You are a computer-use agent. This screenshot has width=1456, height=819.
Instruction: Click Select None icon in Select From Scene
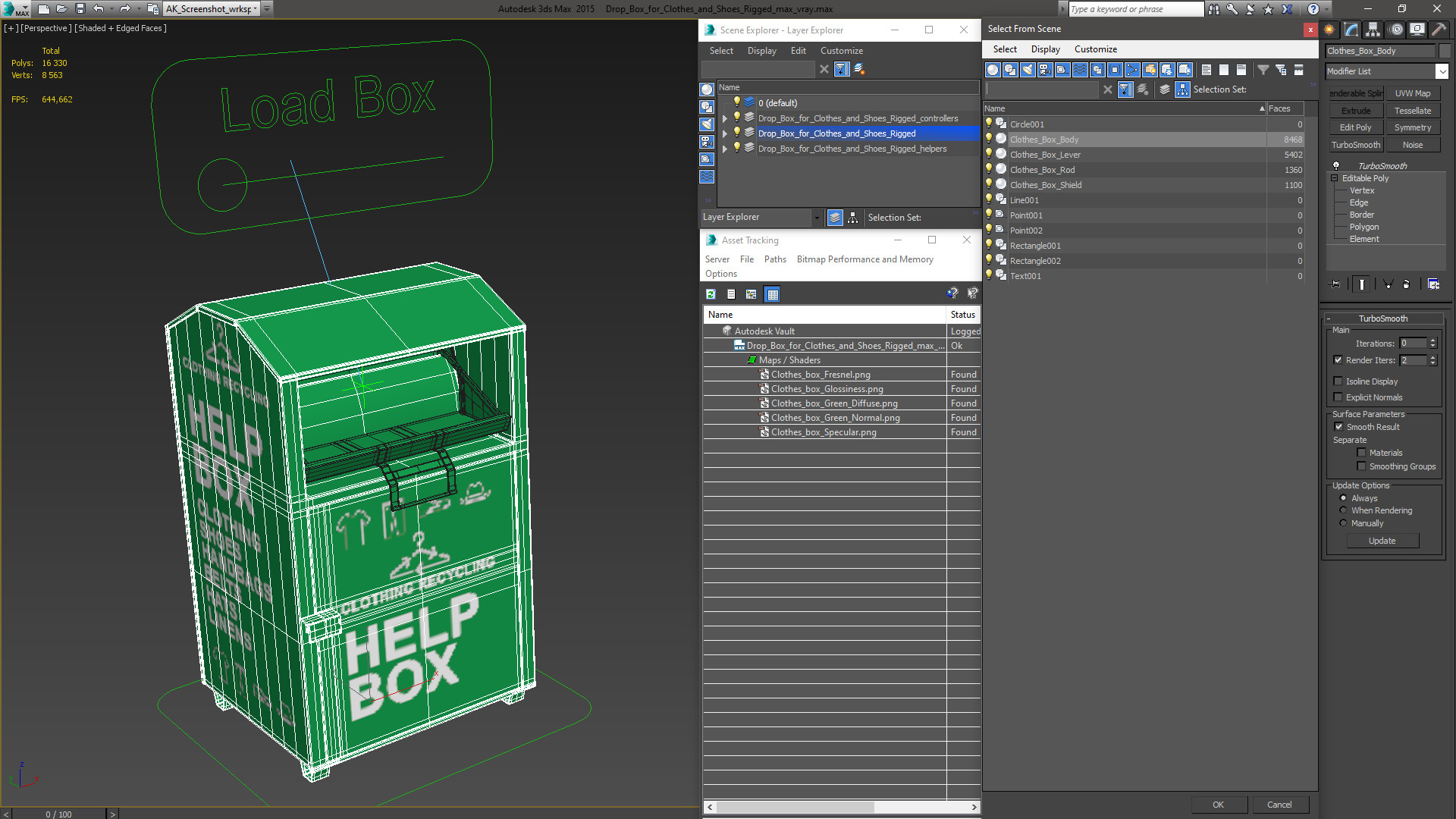pyautogui.click(x=1224, y=70)
